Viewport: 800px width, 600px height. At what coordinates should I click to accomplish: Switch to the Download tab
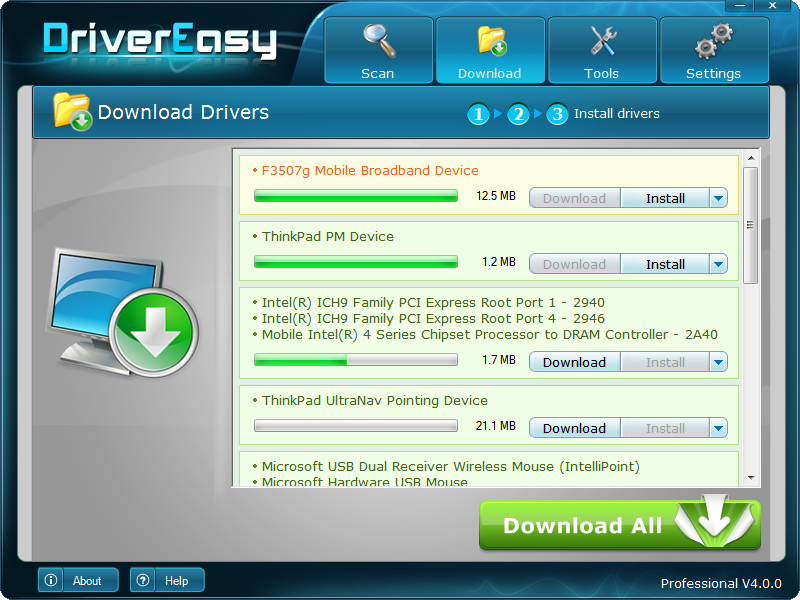[x=490, y=50]
